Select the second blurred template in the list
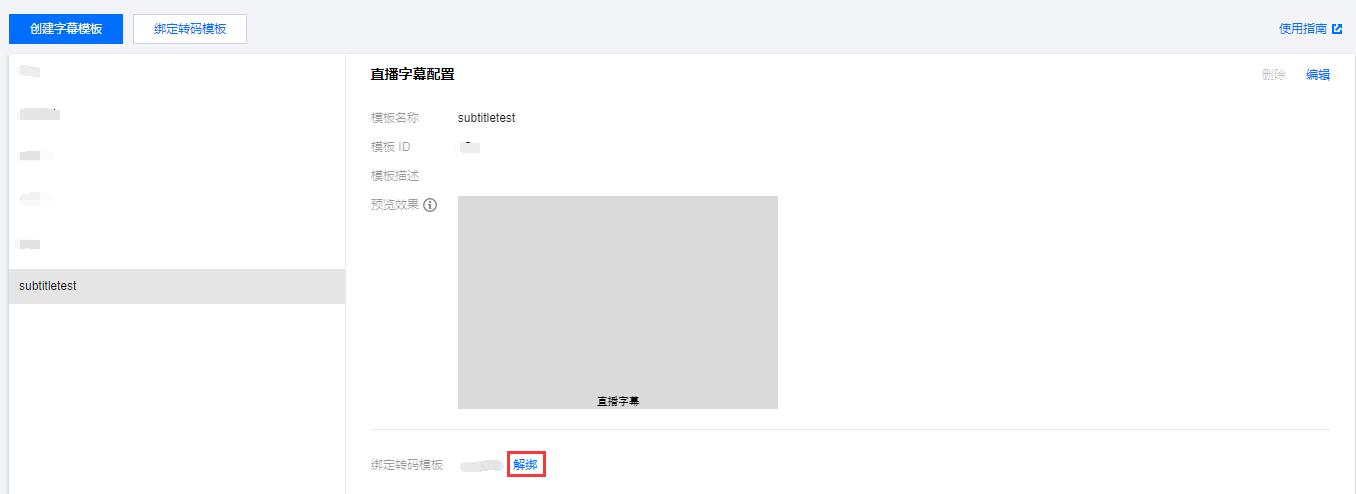 point(177,115)
